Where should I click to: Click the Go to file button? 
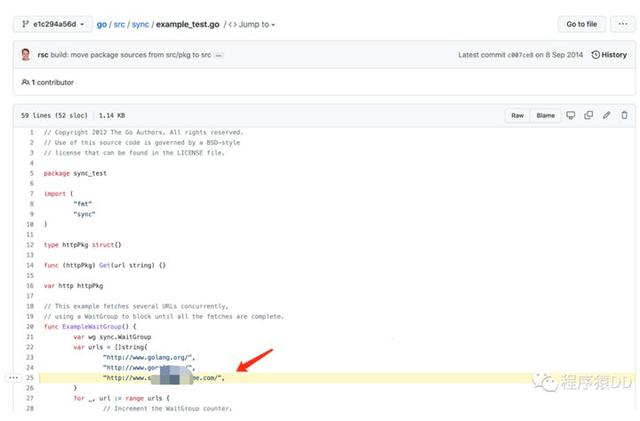pos(582,24)
